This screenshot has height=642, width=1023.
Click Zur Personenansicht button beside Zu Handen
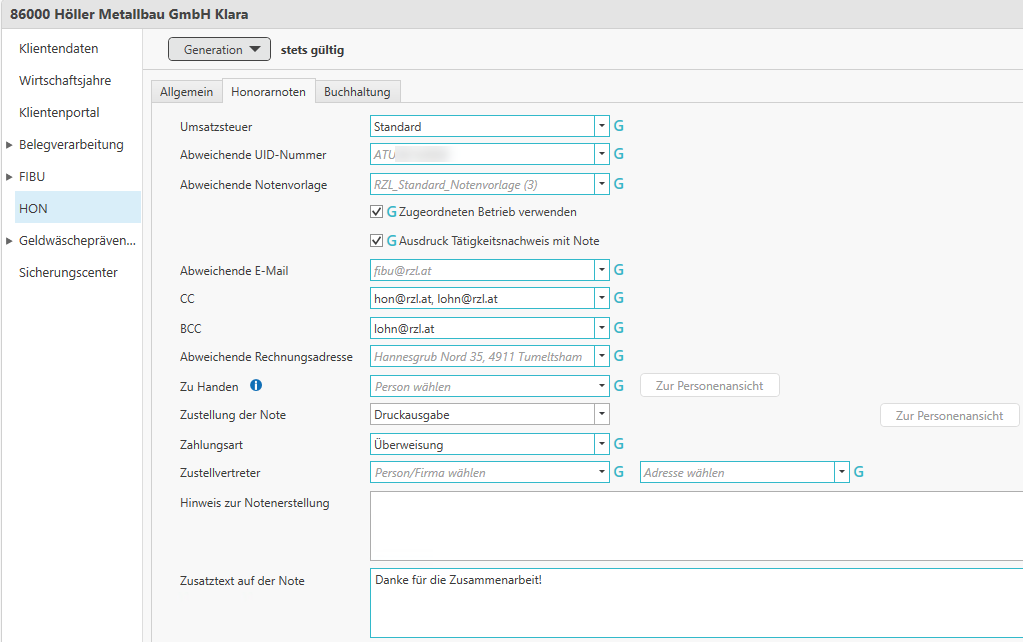[709, 386]
